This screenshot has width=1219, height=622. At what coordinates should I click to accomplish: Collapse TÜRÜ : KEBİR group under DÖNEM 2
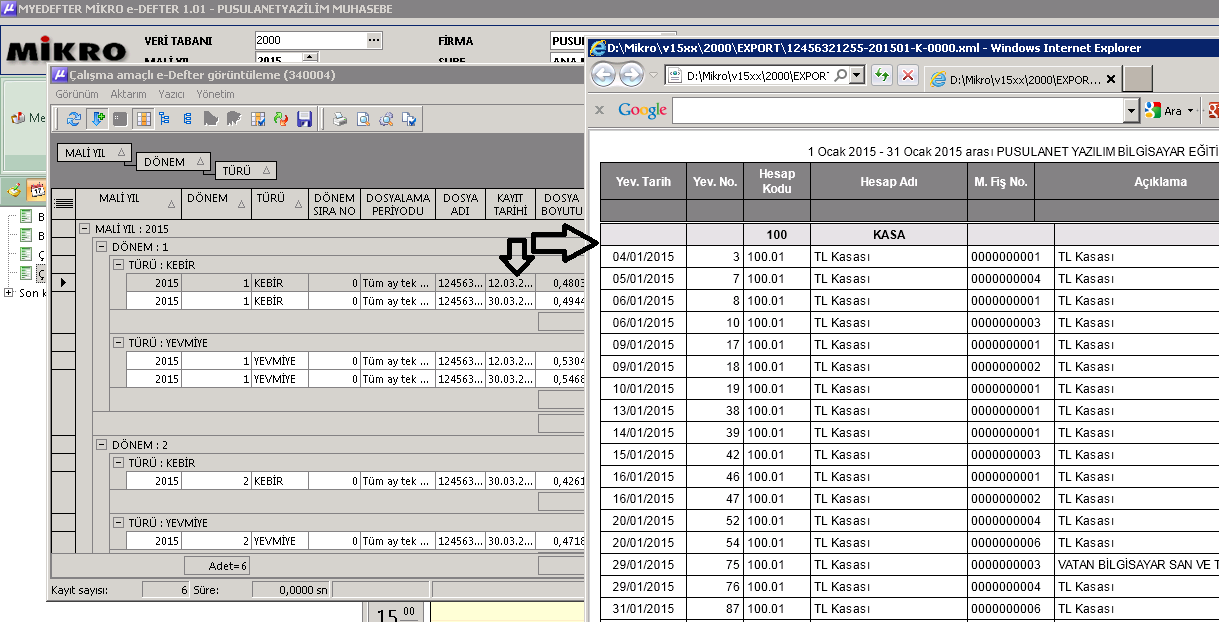click(118, 463)
